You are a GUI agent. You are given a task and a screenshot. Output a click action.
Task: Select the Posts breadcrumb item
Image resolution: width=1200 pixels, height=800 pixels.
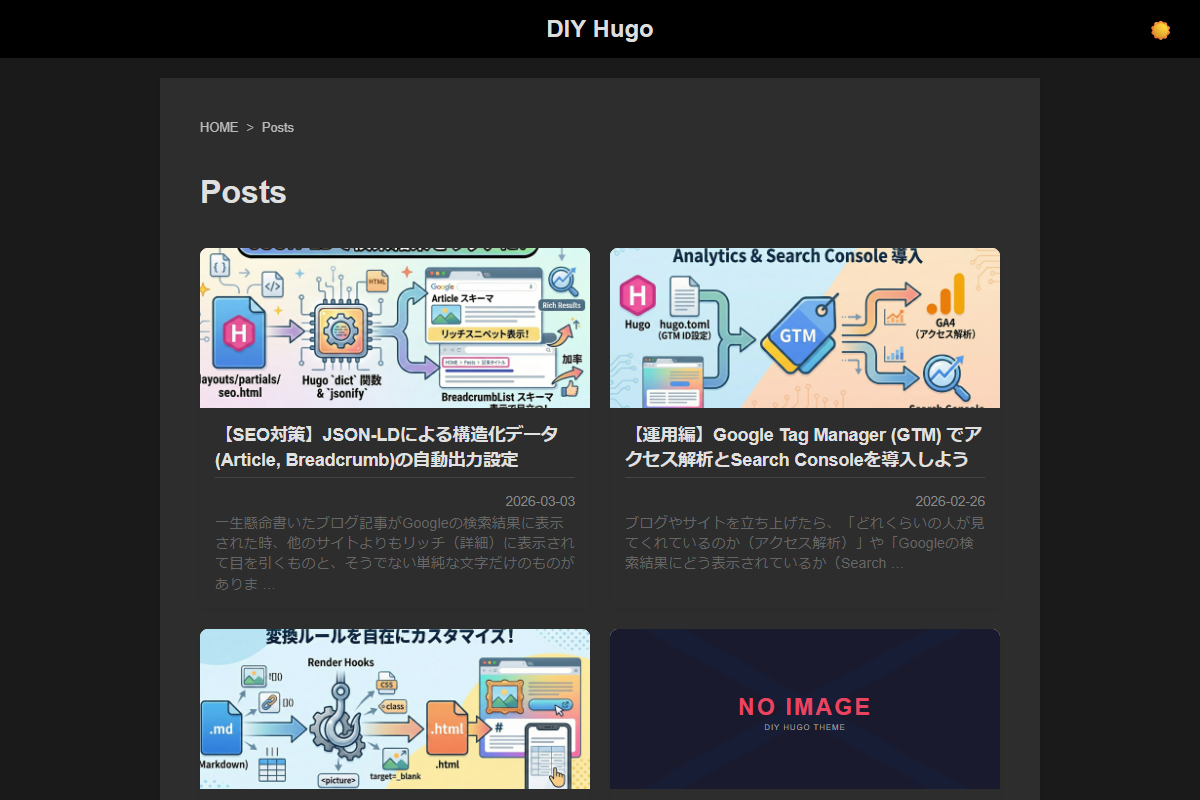(x=278, y=128)
